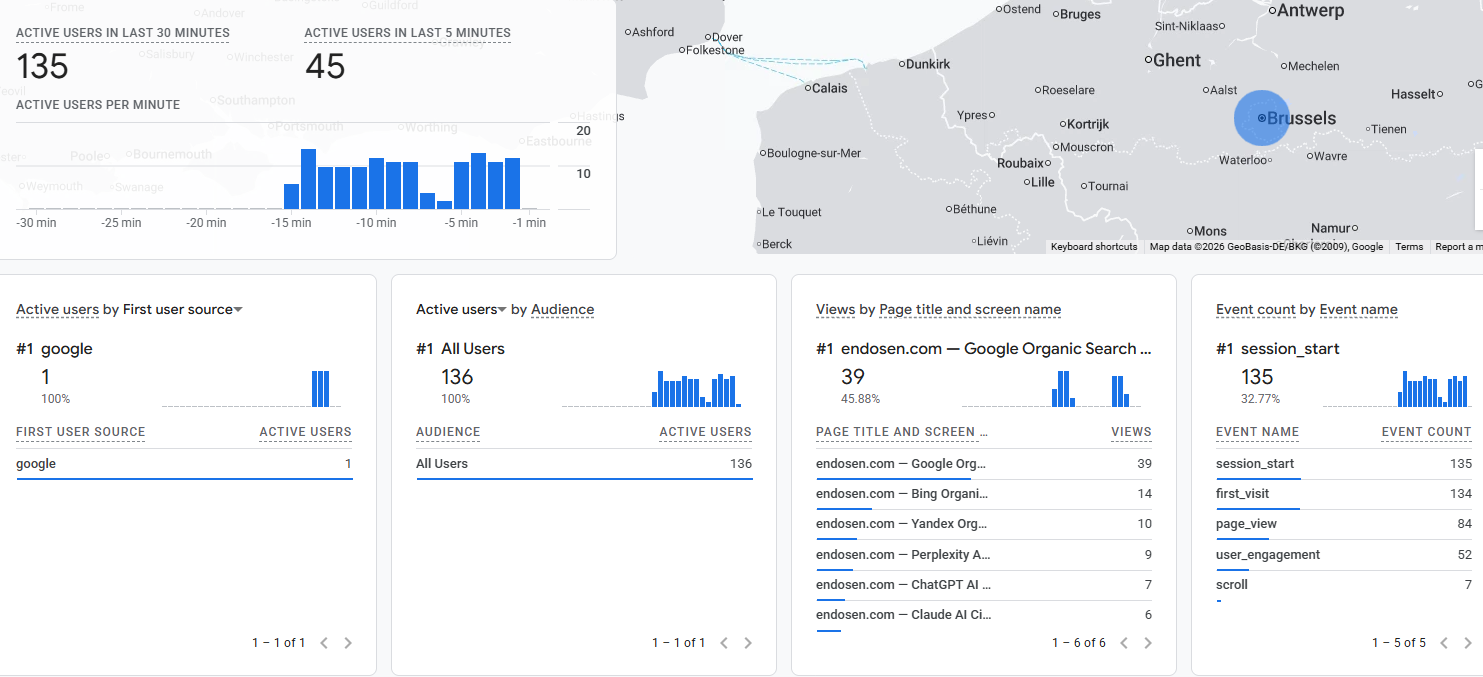
Task: Go to previous page in First user source card
Action: 324,643
